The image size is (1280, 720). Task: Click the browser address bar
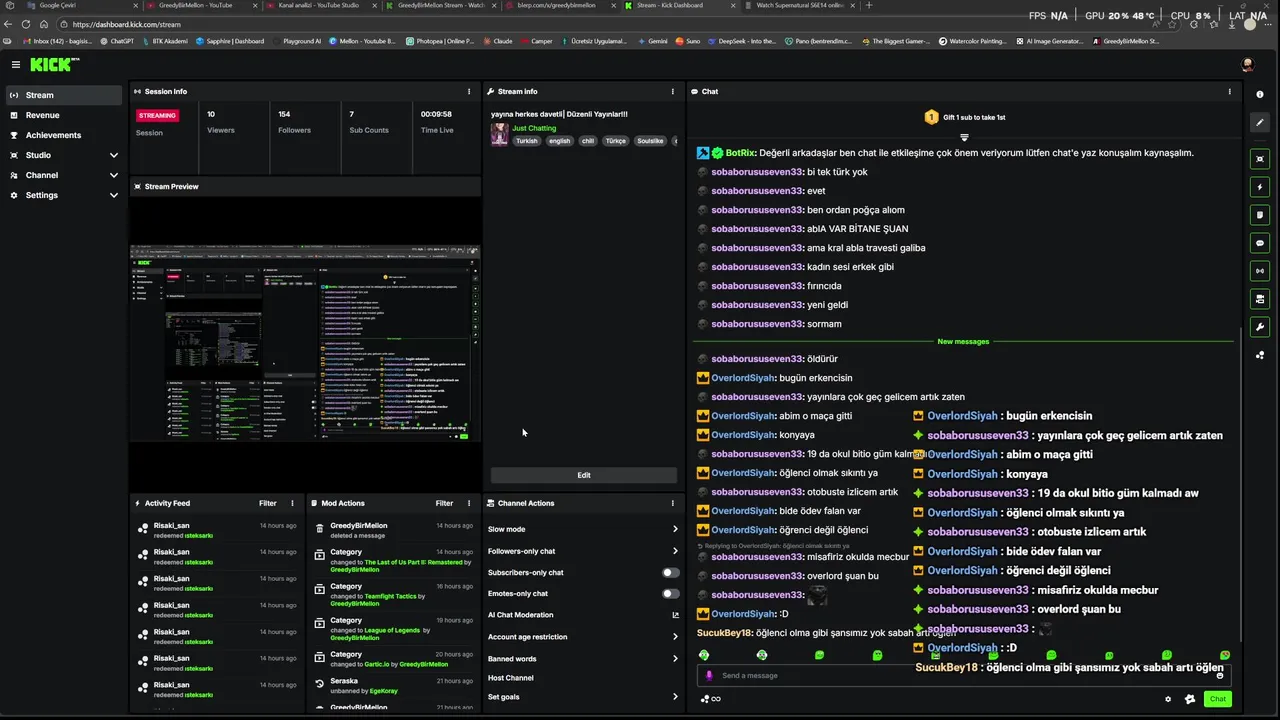coord(600,24)
